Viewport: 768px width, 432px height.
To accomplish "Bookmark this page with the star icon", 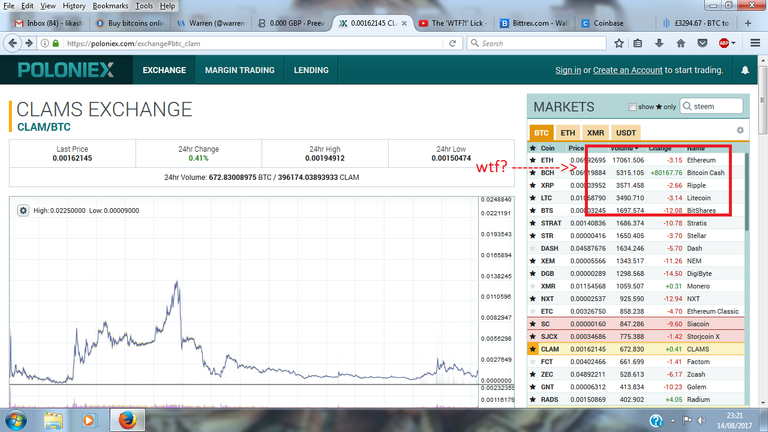I will (x=620, y=44).
